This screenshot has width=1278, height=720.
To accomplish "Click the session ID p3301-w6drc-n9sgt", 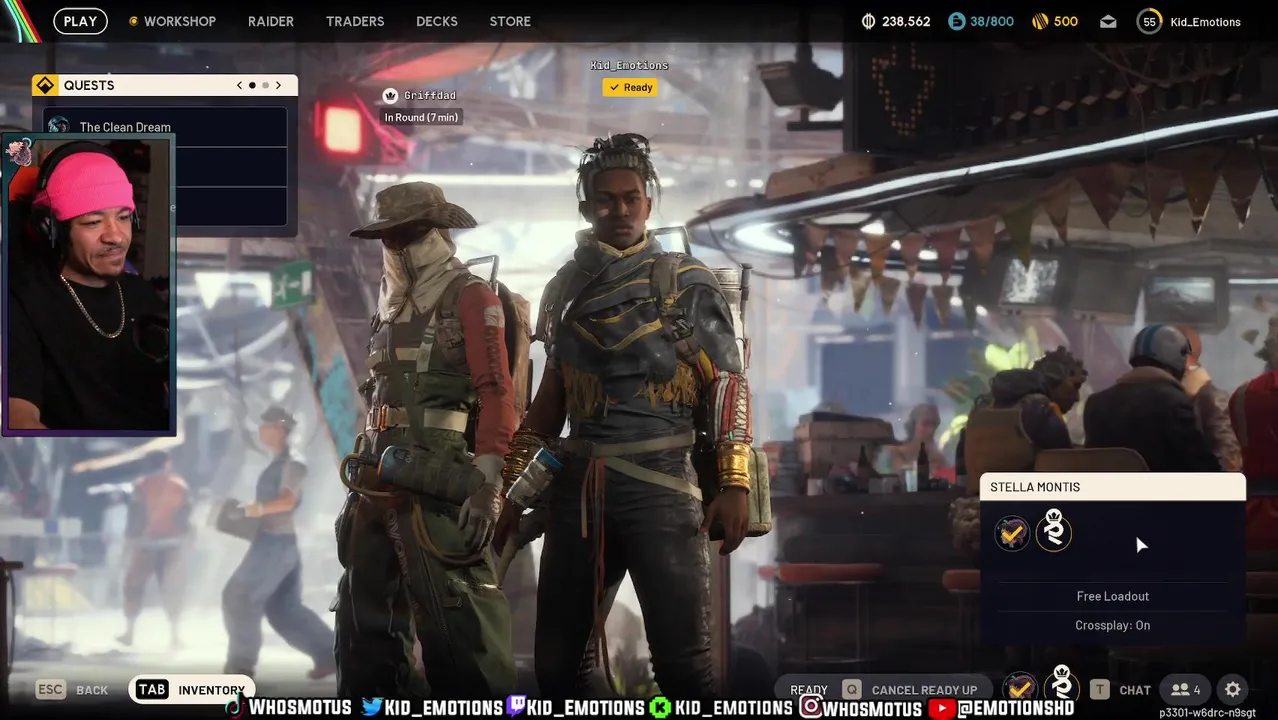I will click(x=1207, y=713).
